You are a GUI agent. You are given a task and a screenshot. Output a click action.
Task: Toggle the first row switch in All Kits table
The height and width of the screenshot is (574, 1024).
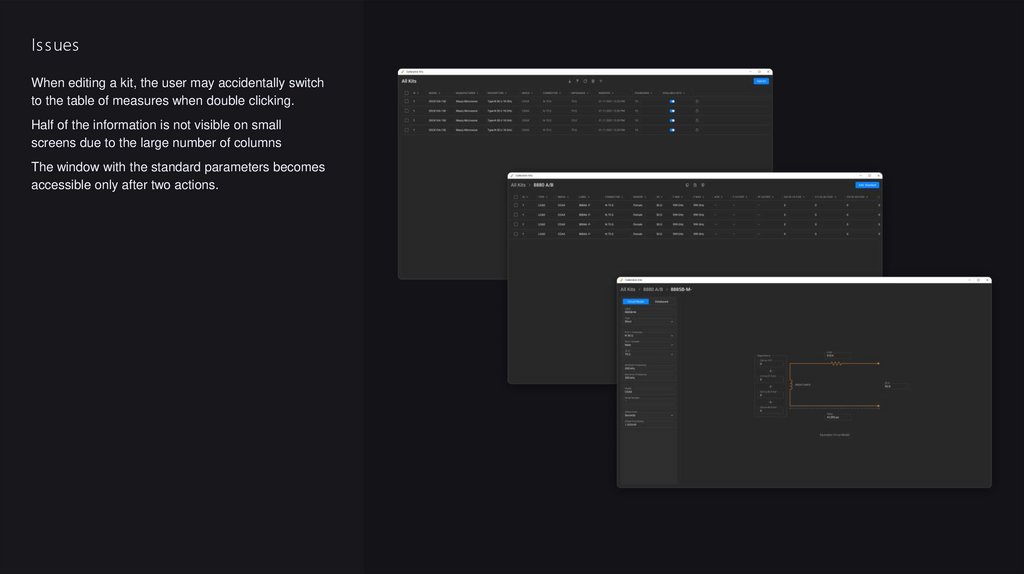click(x=672, y=101)
